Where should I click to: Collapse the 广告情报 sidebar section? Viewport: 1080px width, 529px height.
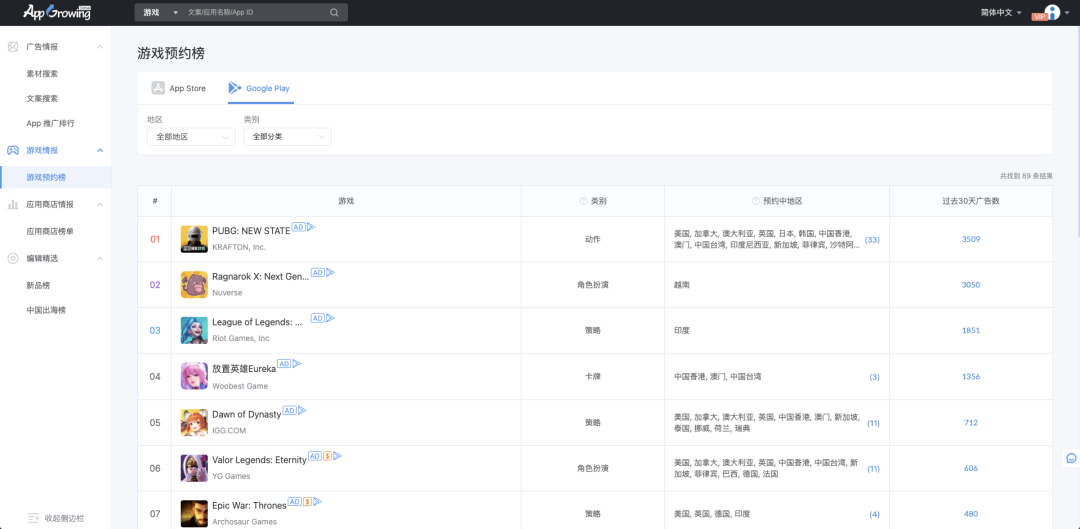(100, 47)
